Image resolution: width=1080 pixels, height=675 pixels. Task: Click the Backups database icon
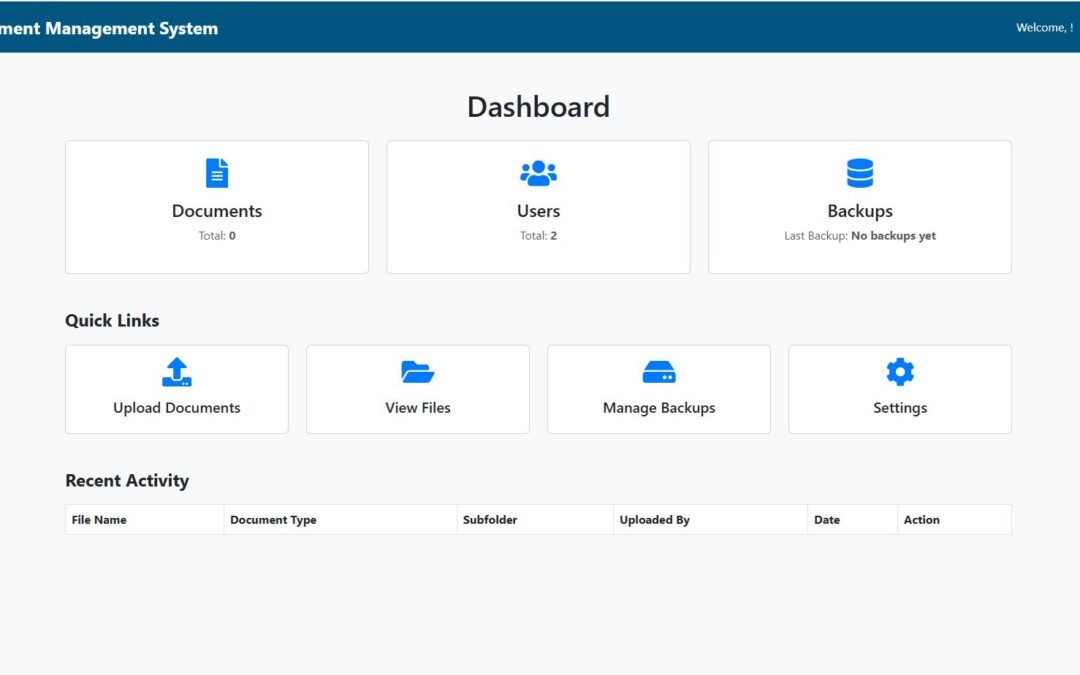(859, 171)
